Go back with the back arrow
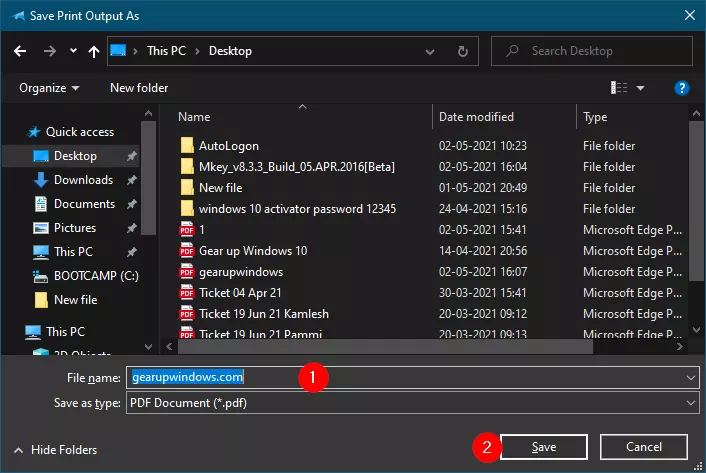 [x=20, y=51]
